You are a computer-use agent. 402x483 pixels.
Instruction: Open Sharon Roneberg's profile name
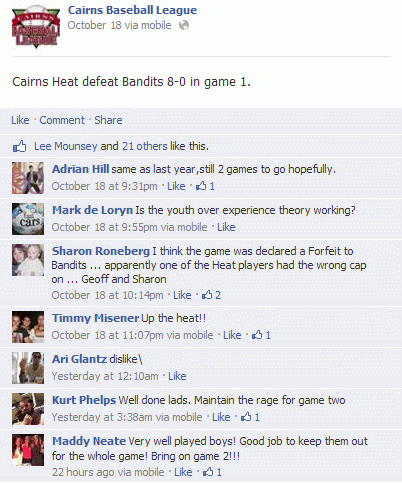pyautogui.click(x=101, y=251)
